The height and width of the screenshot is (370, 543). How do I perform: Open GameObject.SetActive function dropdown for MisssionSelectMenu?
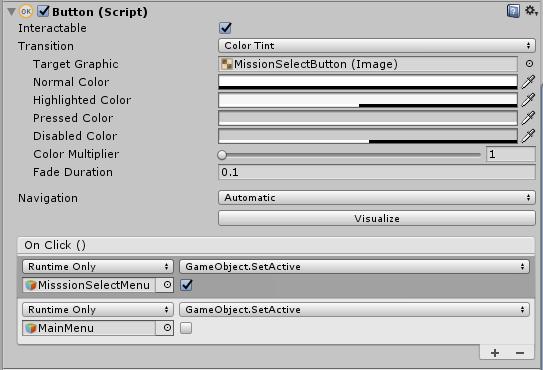coord(354,266)
